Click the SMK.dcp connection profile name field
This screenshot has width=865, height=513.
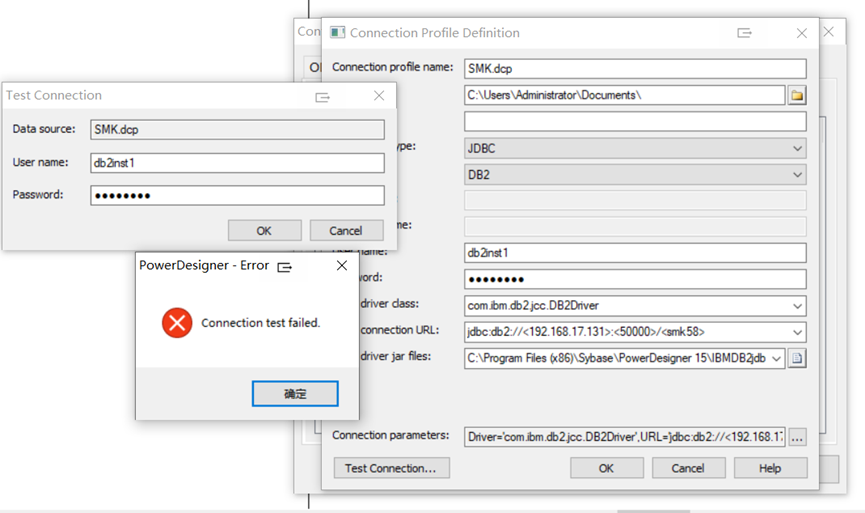635,69
